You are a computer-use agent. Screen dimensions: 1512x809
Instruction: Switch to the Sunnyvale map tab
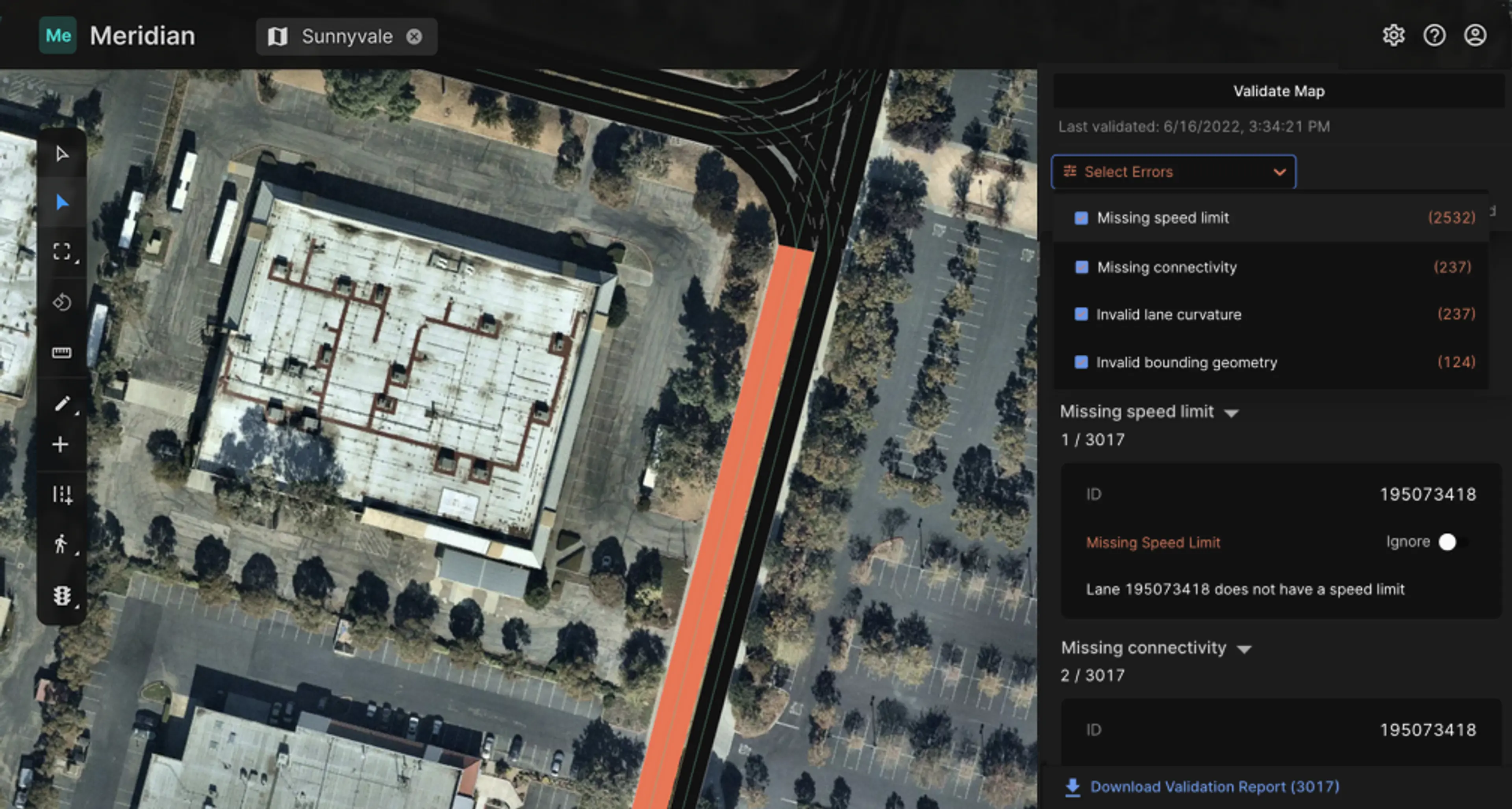346,36
